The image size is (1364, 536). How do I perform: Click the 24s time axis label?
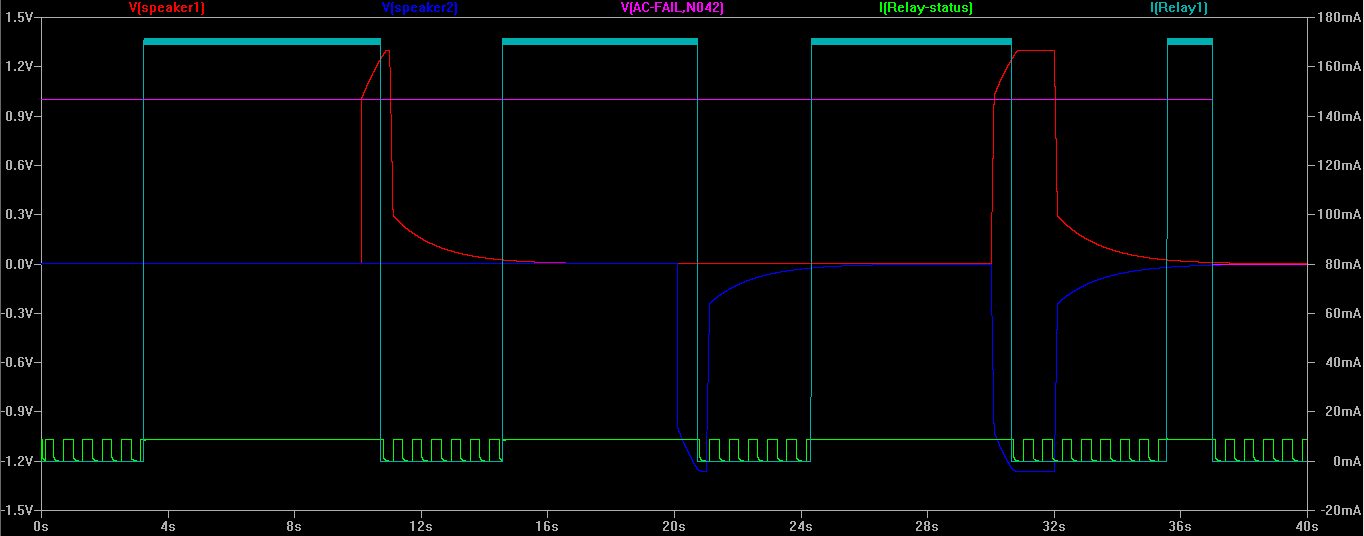click(800, 526)
